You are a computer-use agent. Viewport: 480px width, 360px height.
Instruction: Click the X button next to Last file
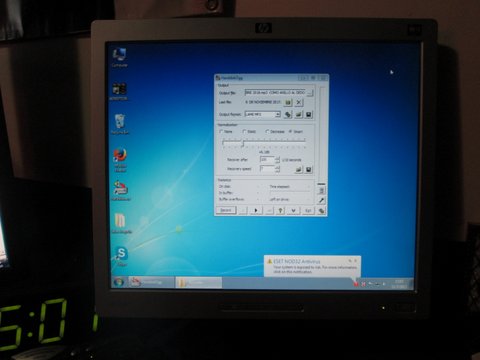[299, 102]
